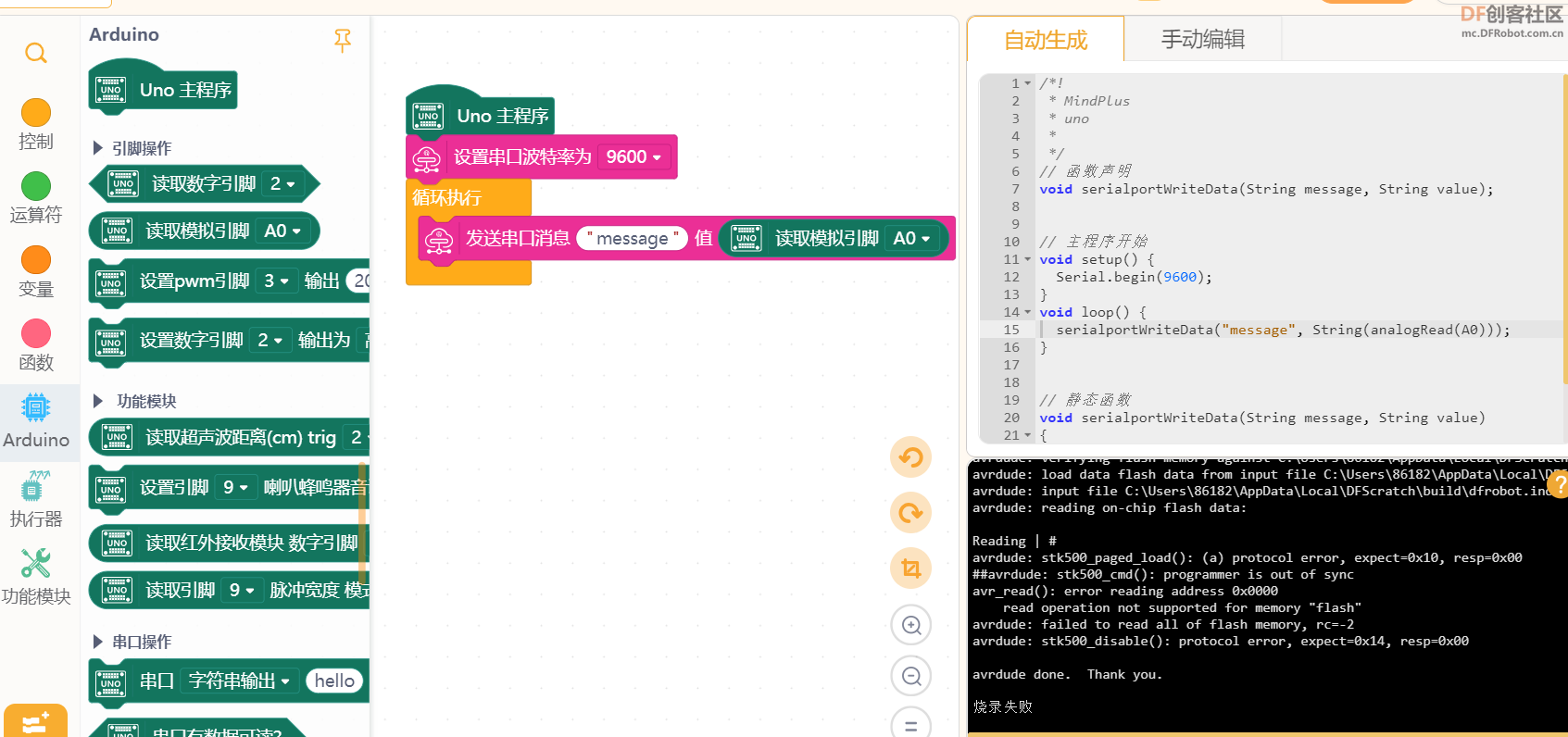Image resolution: width=1568 pixels, height=737 pixels.
Task: Select the 变量 (Variables) category circle
Action: click(x=36, y=259)
